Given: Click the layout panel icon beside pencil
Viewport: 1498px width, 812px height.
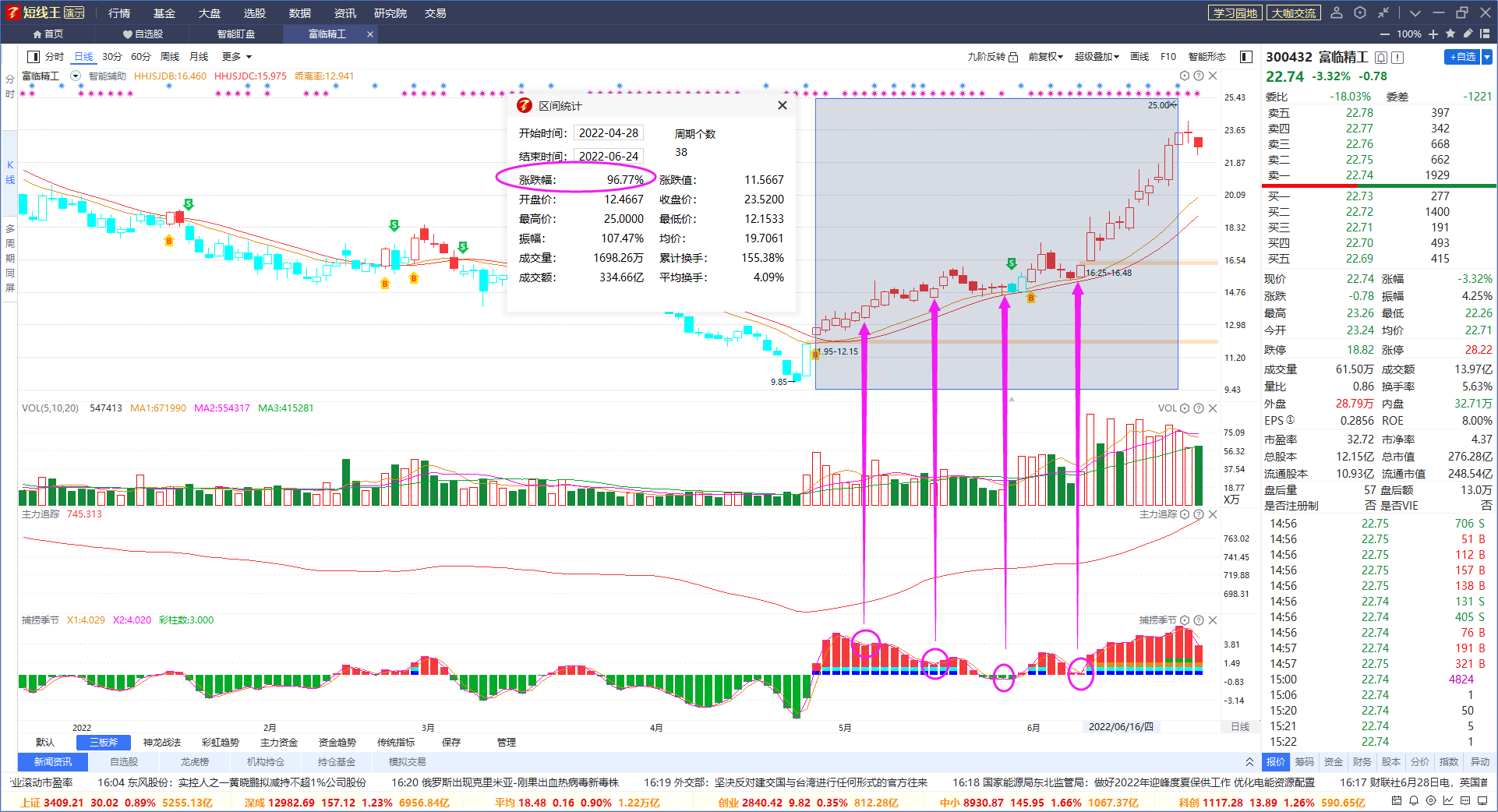Looking at the screenshot, I should point(1486,34).
